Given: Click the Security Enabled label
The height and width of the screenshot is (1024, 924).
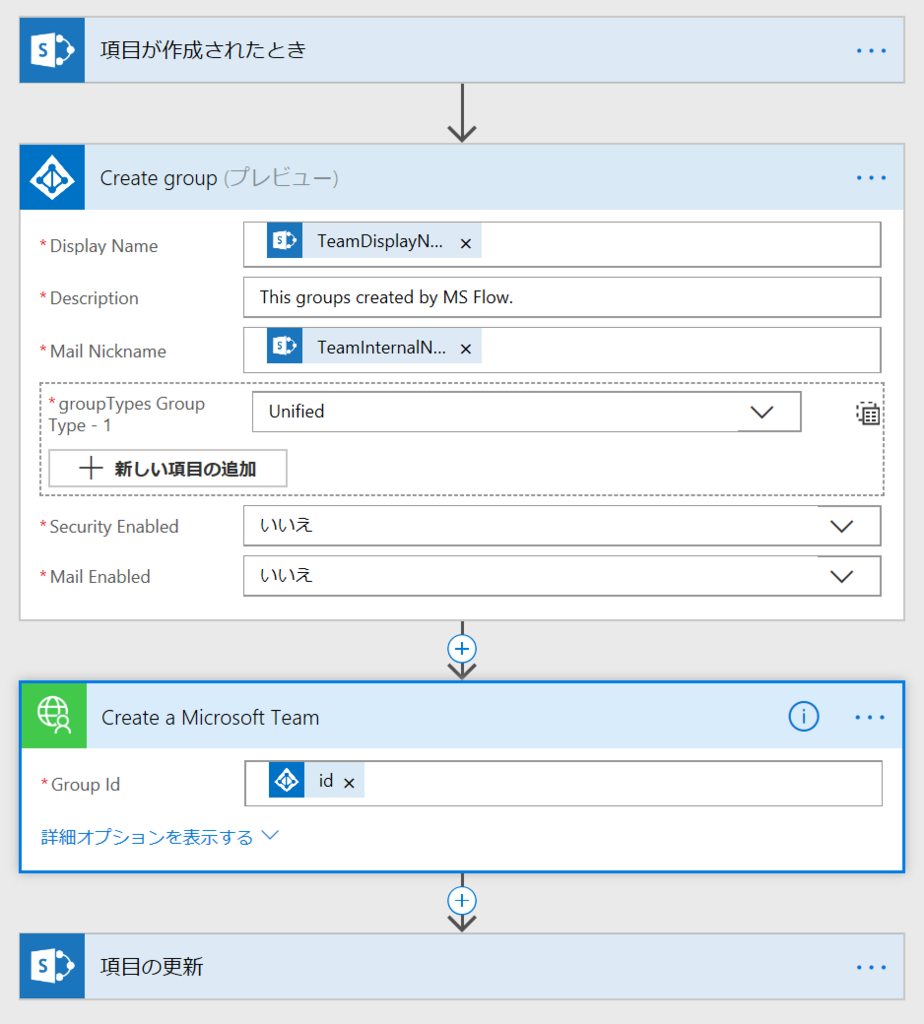Looking at the screenshot, I should coord(114,526).
